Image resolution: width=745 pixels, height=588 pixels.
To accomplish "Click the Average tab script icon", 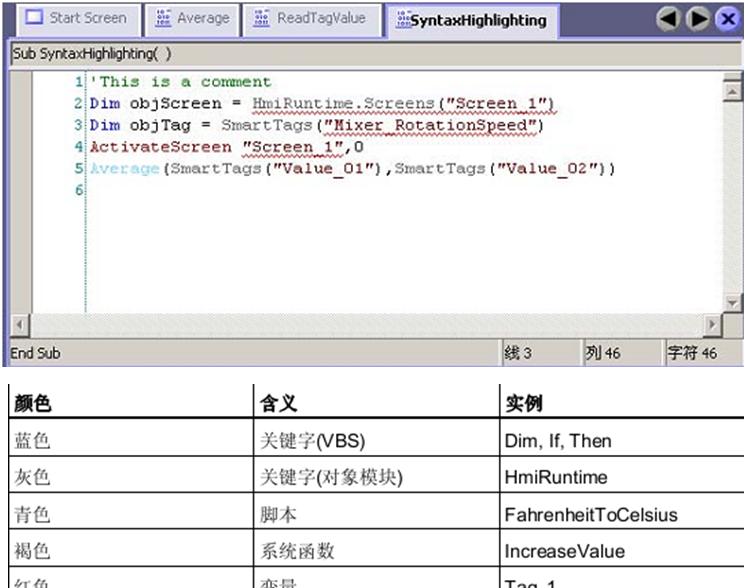I will tap(163, 18).
